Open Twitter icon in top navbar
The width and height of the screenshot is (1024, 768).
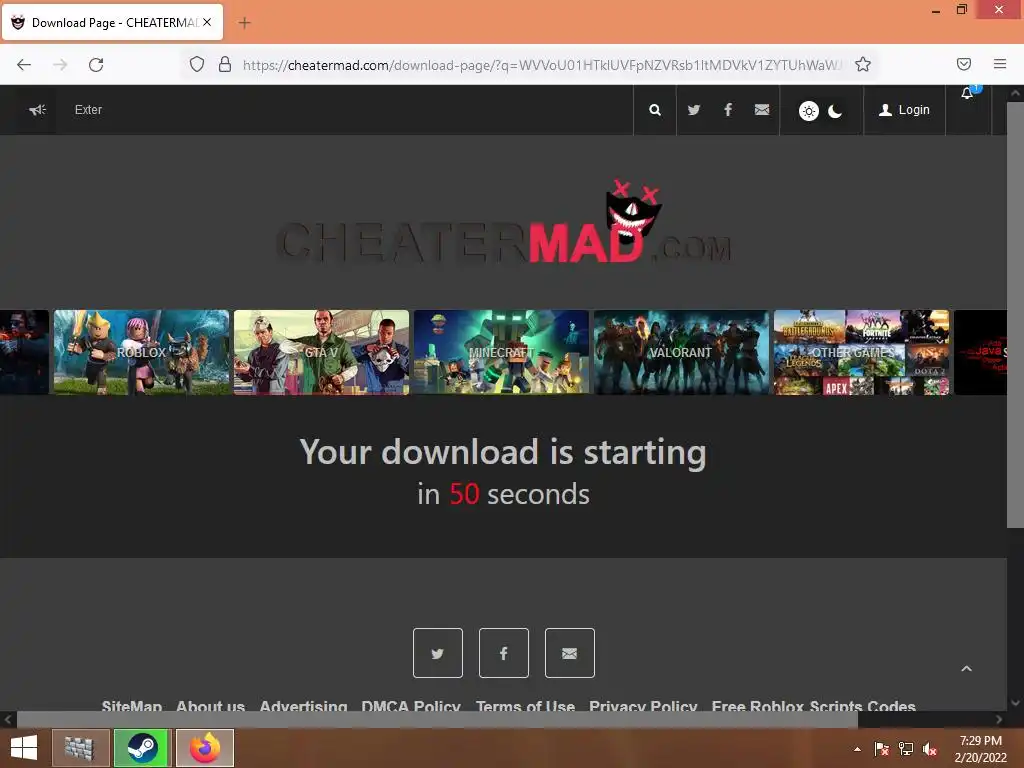click(x=694, y=110)
